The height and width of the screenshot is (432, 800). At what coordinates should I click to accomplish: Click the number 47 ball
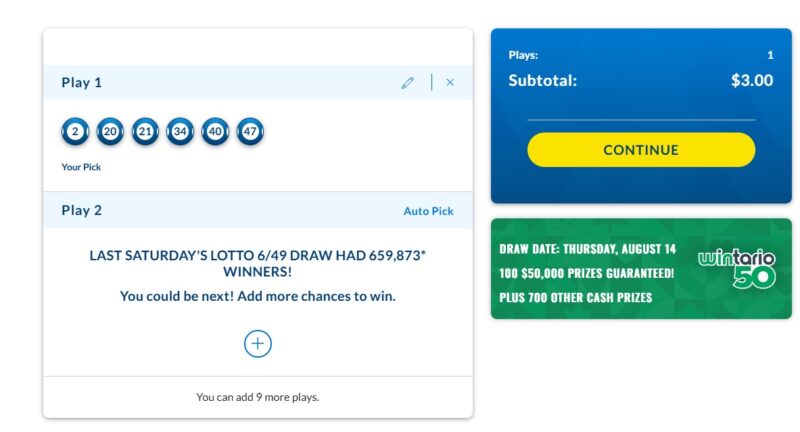[x=250, y=132]
